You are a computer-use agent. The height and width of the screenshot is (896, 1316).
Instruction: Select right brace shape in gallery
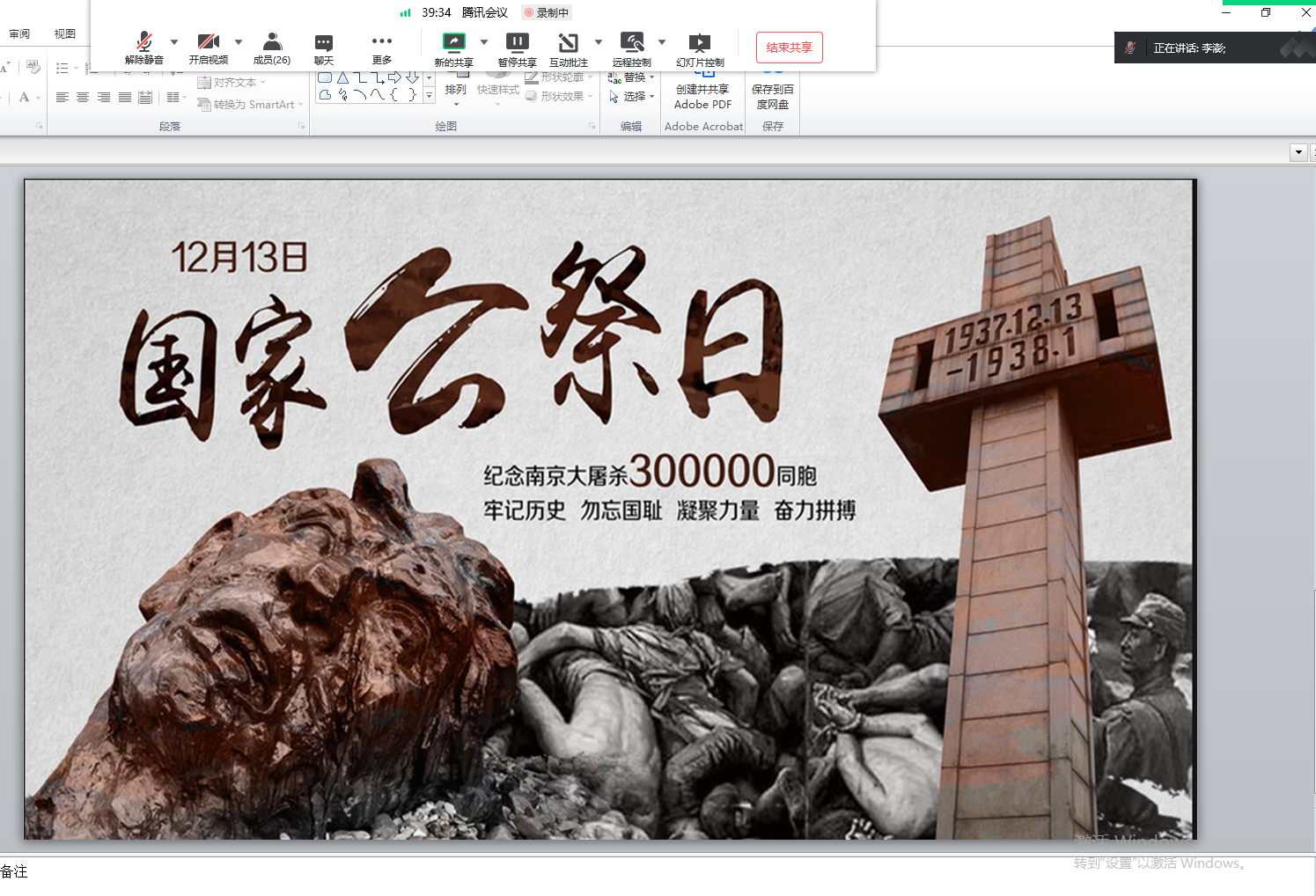(x=411, y=95)
